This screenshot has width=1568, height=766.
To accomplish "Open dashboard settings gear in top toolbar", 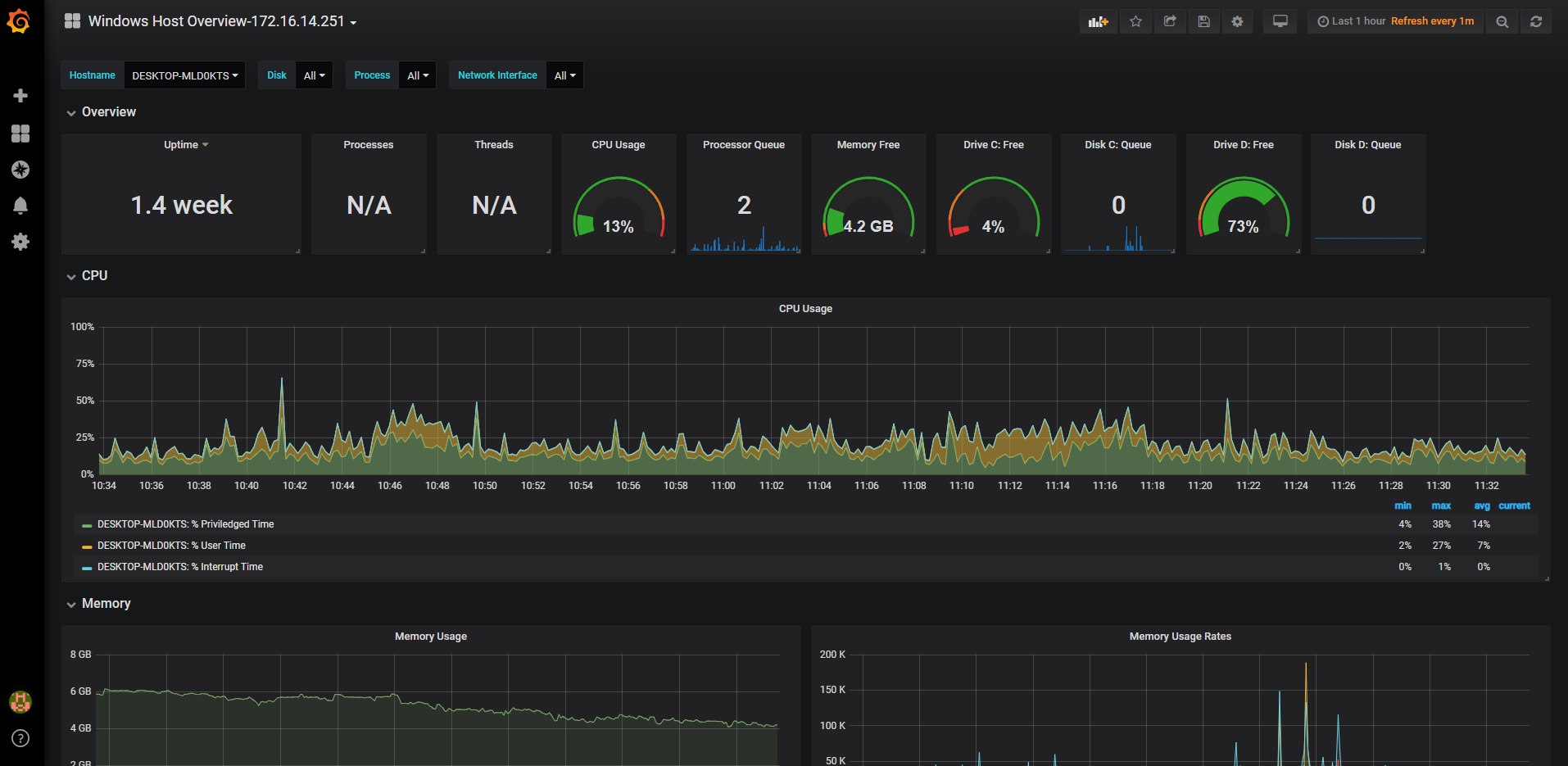I will (x=1237, y=22).
